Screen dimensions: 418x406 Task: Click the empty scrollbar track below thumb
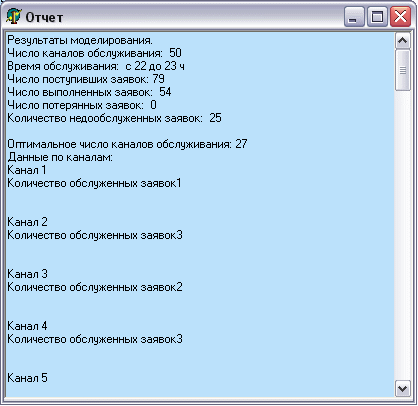click(403, 236)
